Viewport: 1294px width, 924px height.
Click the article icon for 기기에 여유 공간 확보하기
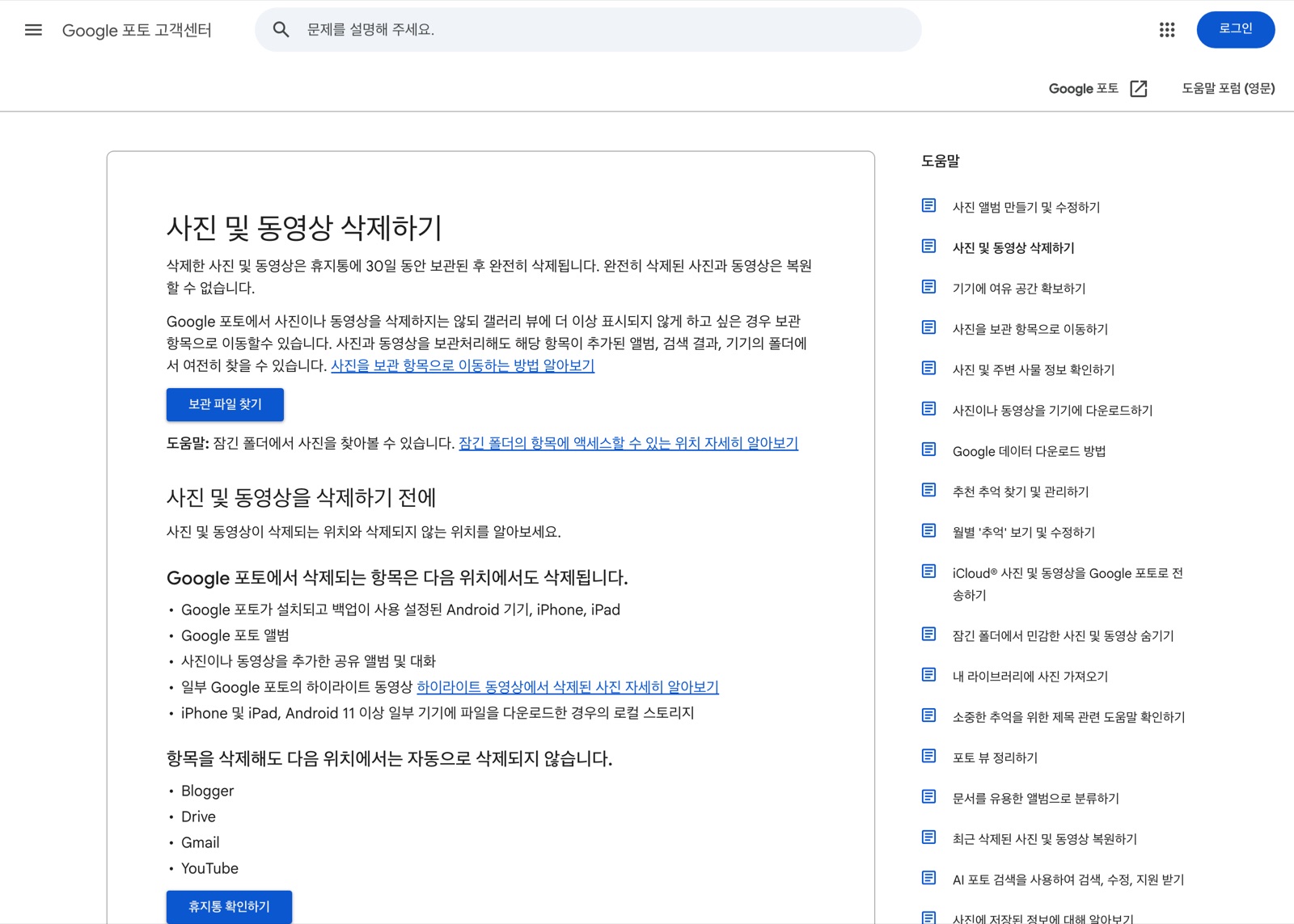[929, 287]
